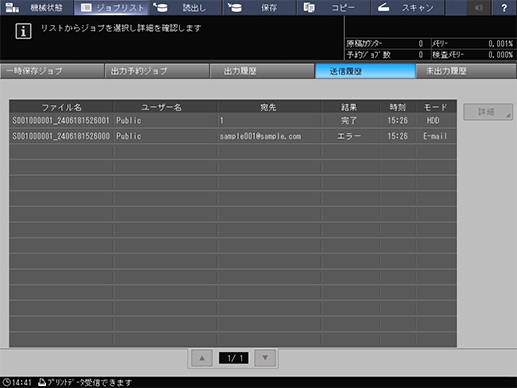
Task: Select the 出力履歴 tab
Action: click(x=262, y=71)
